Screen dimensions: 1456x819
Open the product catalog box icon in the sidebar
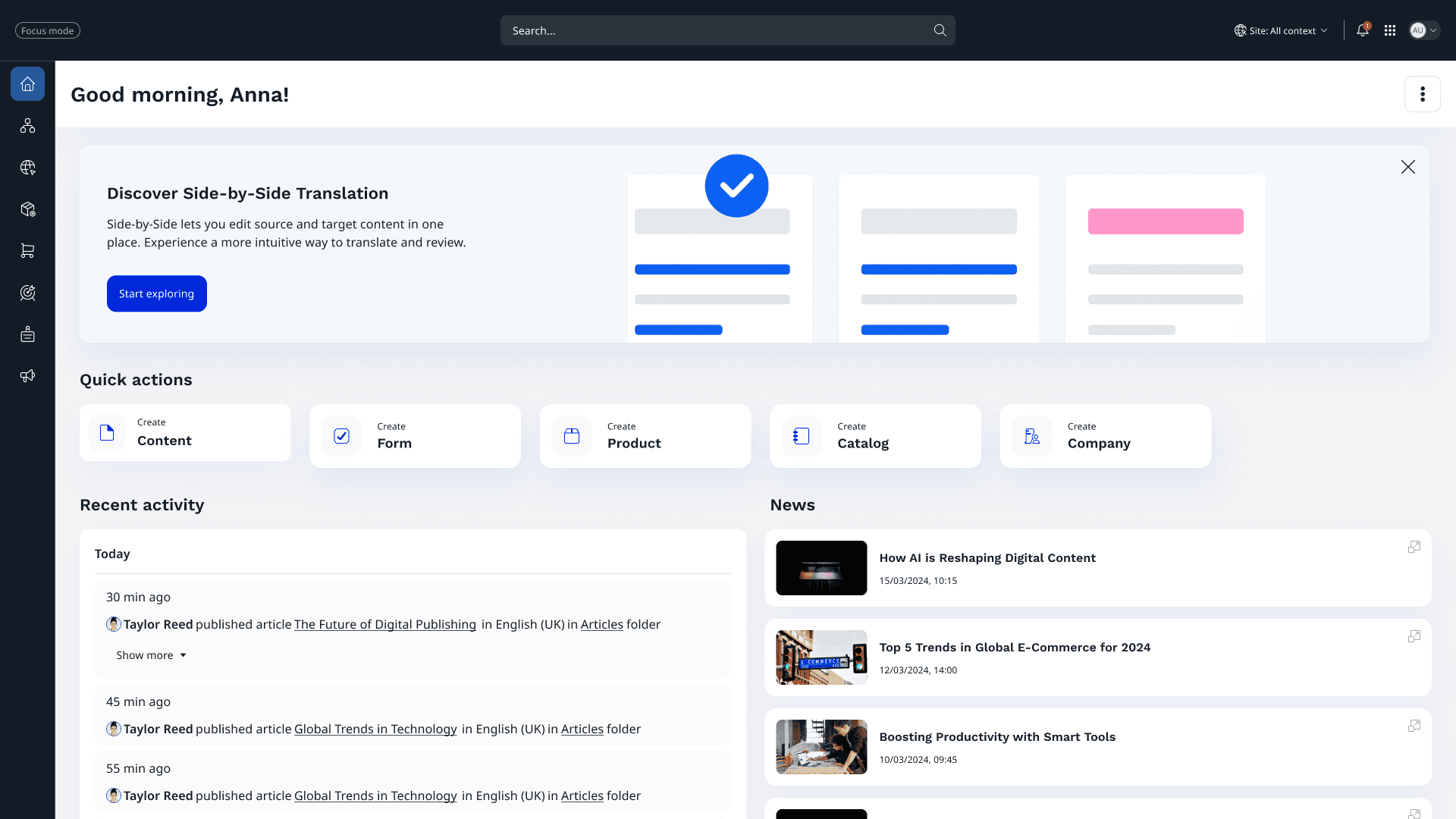point(27,209)
